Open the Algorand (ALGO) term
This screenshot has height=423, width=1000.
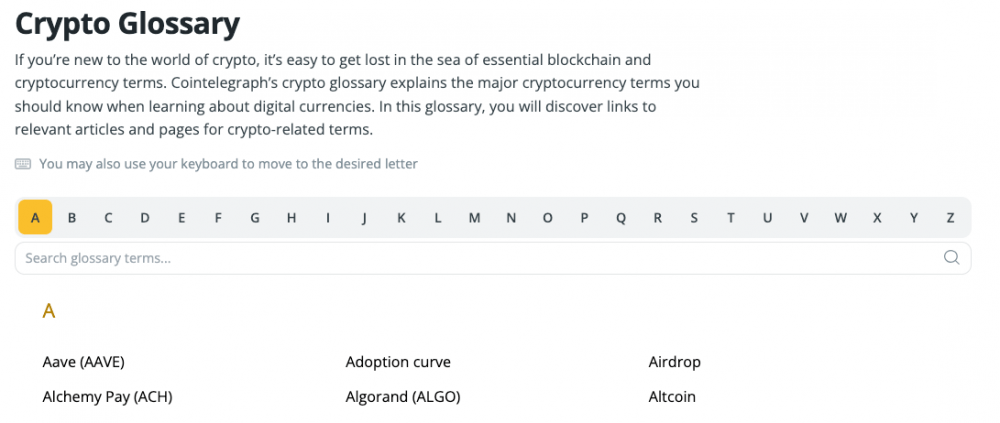click(x=403, y=397)
